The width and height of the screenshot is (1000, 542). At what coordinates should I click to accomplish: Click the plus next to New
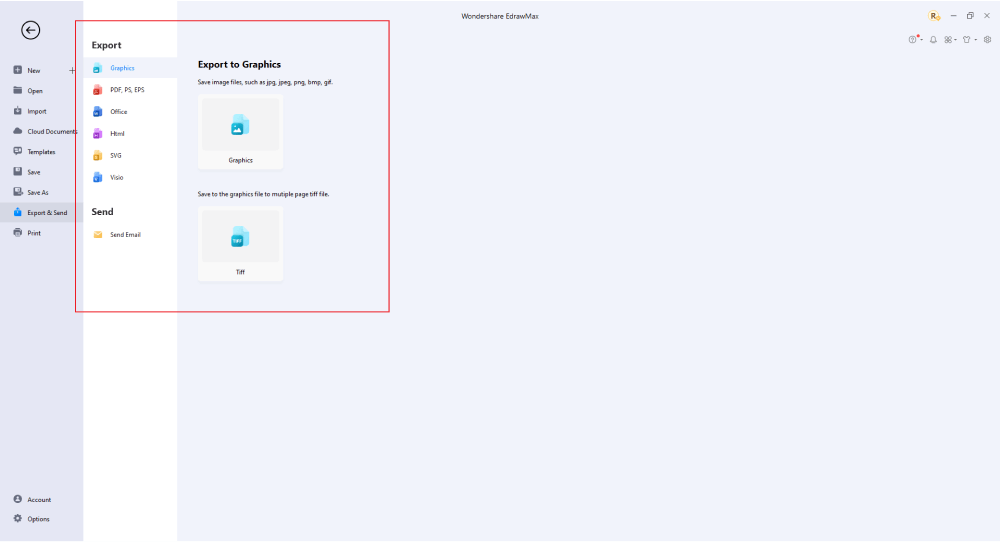tap(72, 71)
